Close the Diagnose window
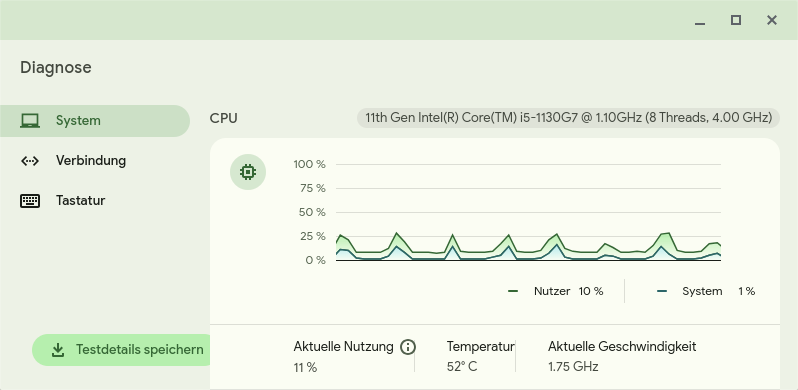Screen dimensions: 798x390 (772, 20)
